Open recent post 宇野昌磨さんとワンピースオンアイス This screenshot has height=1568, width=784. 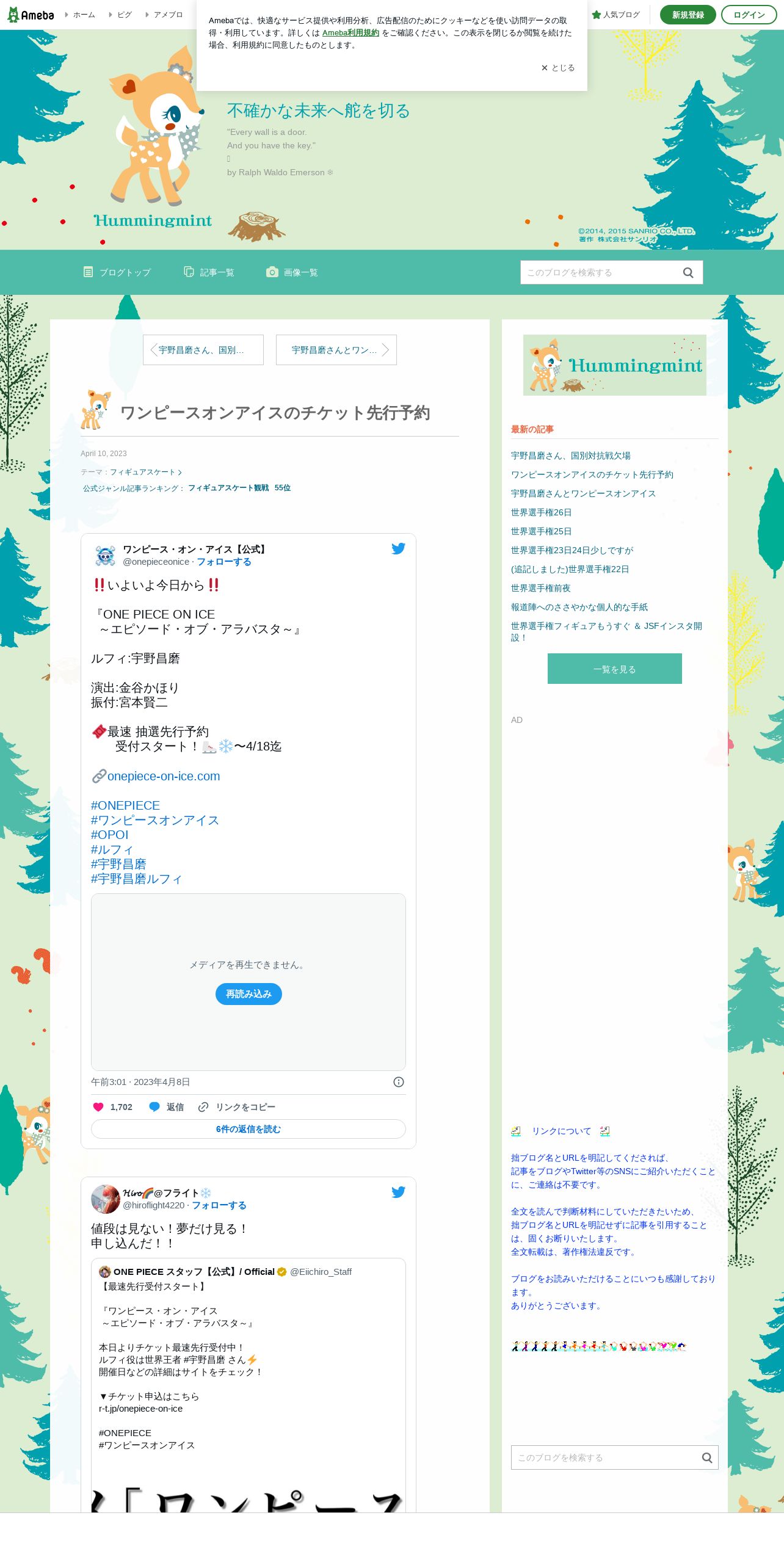click(x=584, y=493)
